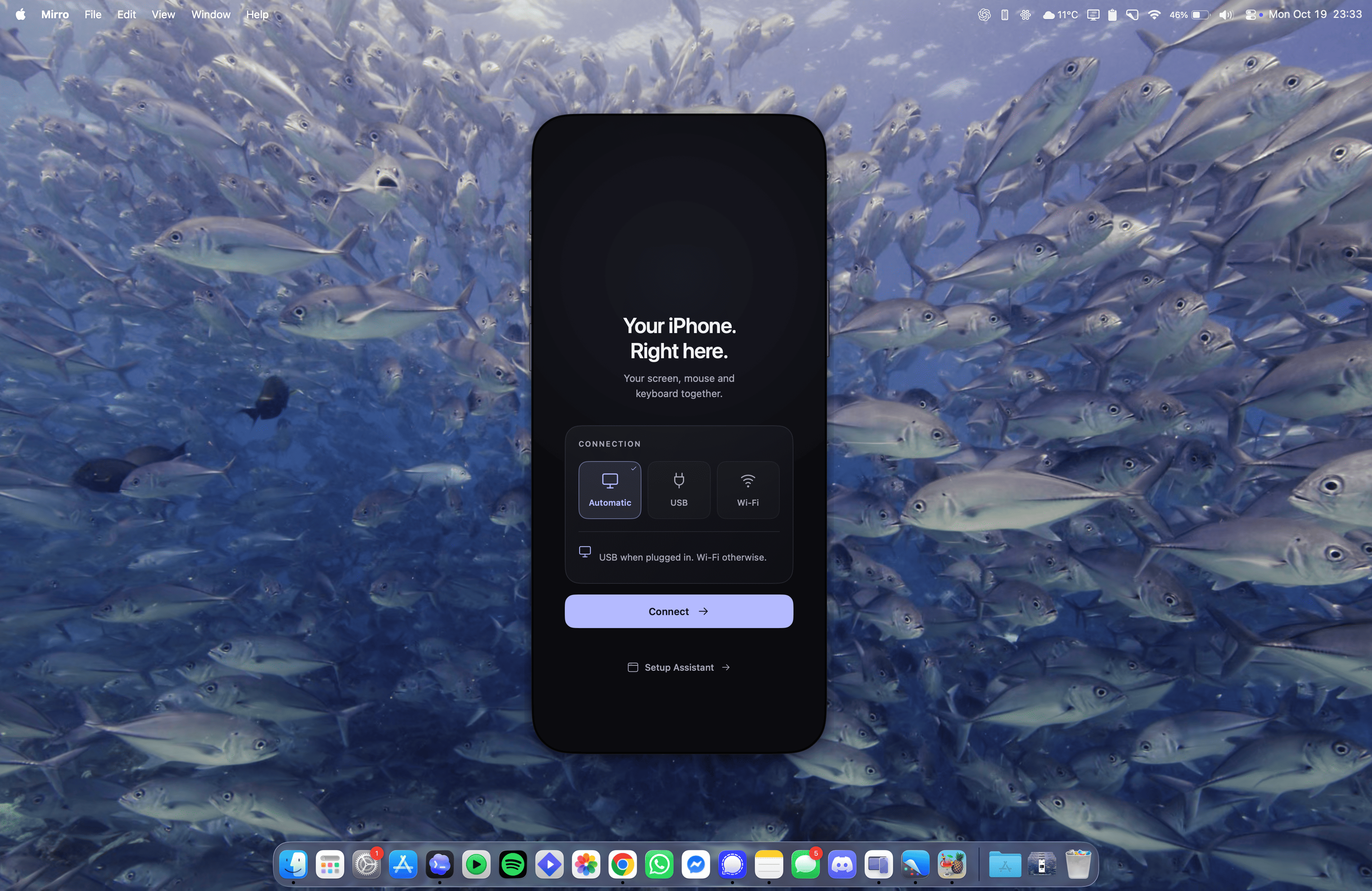The width and height of the screenshot is (1372, 891).
Task: Open Signal from the Dock
Action: pos(733,864)
